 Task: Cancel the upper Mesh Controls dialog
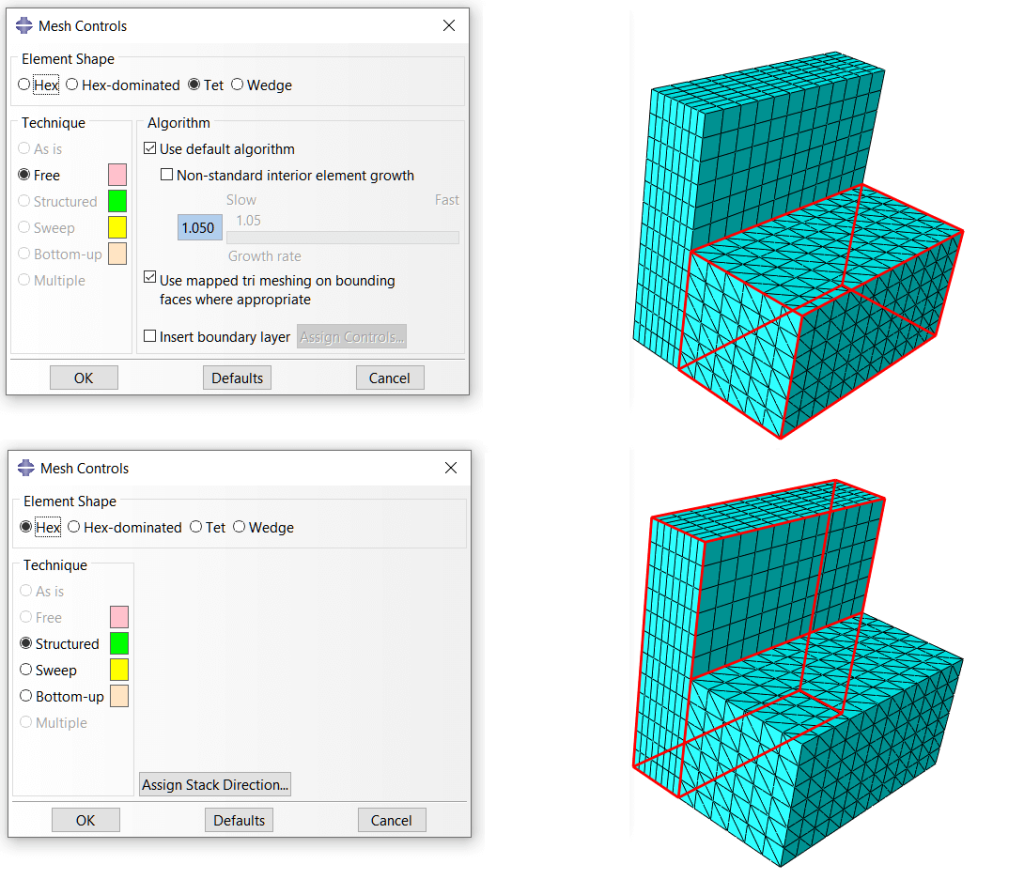tap(390, 377)
